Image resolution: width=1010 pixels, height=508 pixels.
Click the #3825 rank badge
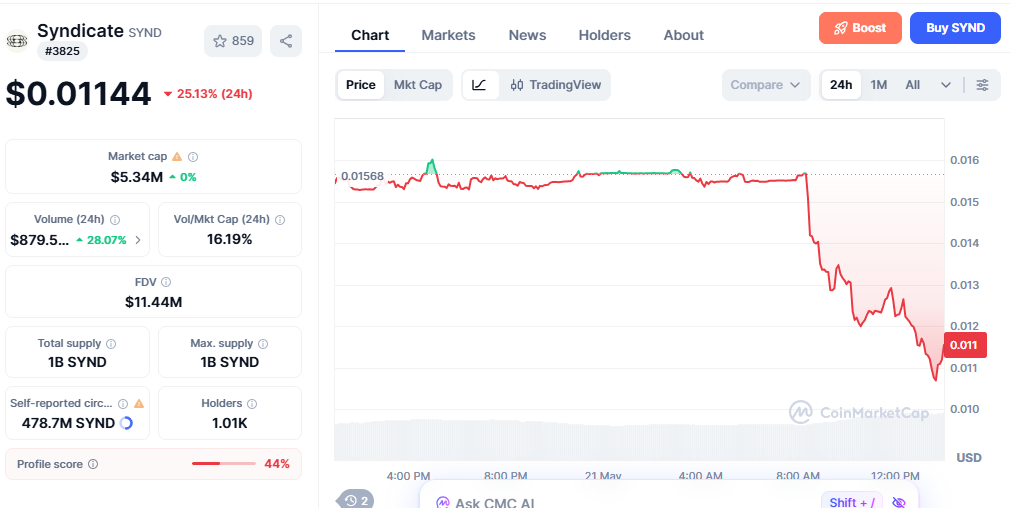(x=62, y=51)
